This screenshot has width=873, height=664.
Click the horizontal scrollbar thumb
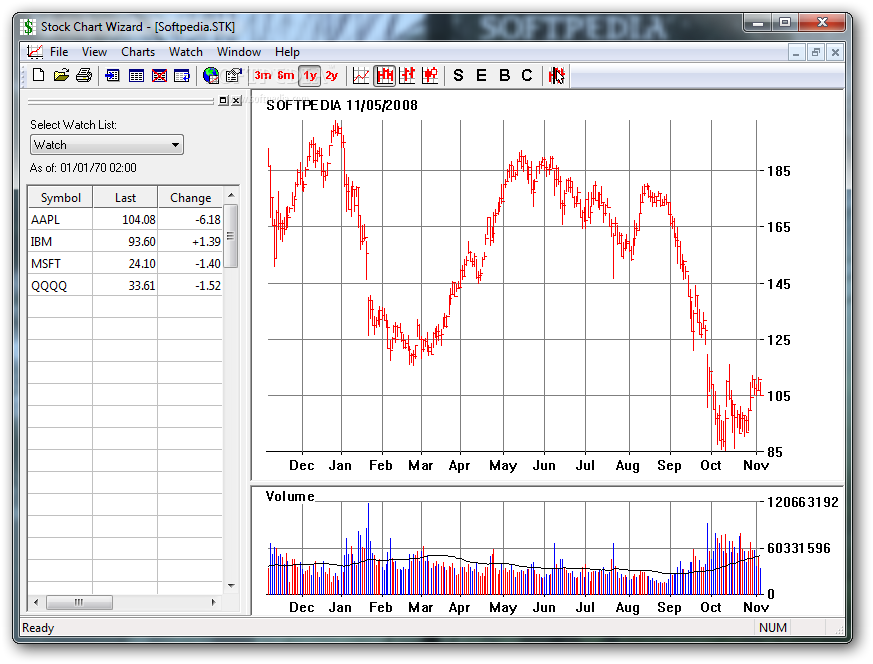tap(79, 602)
